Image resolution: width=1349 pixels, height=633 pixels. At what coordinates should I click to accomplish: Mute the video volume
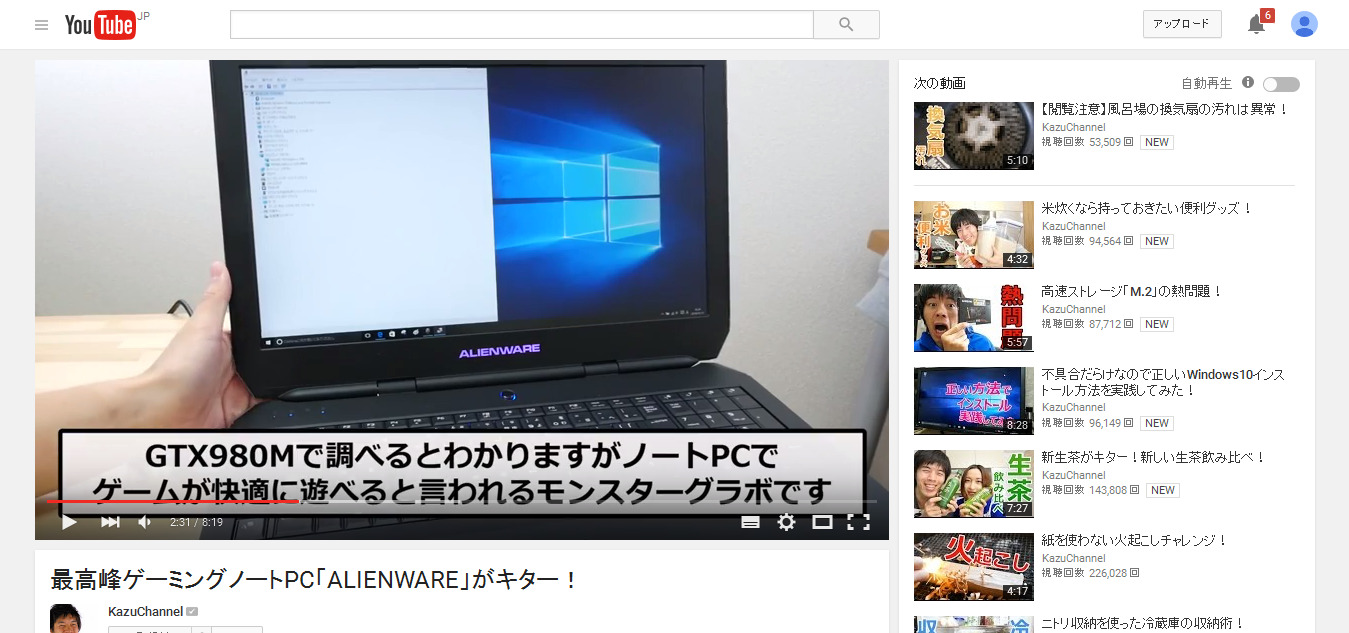(145, 522)
